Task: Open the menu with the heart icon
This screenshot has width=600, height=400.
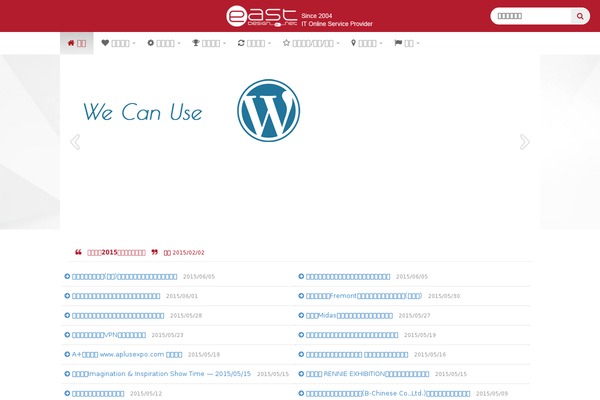Action: click(118, 43)
